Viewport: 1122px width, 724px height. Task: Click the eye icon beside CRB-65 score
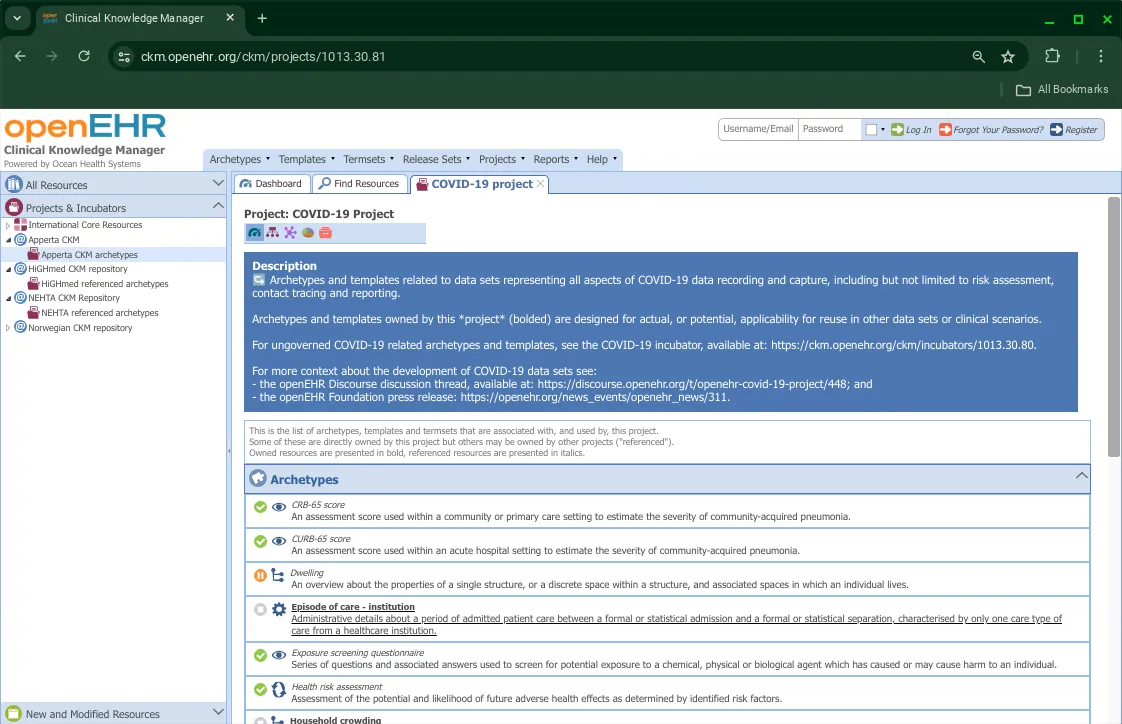[x=279, y=508]
